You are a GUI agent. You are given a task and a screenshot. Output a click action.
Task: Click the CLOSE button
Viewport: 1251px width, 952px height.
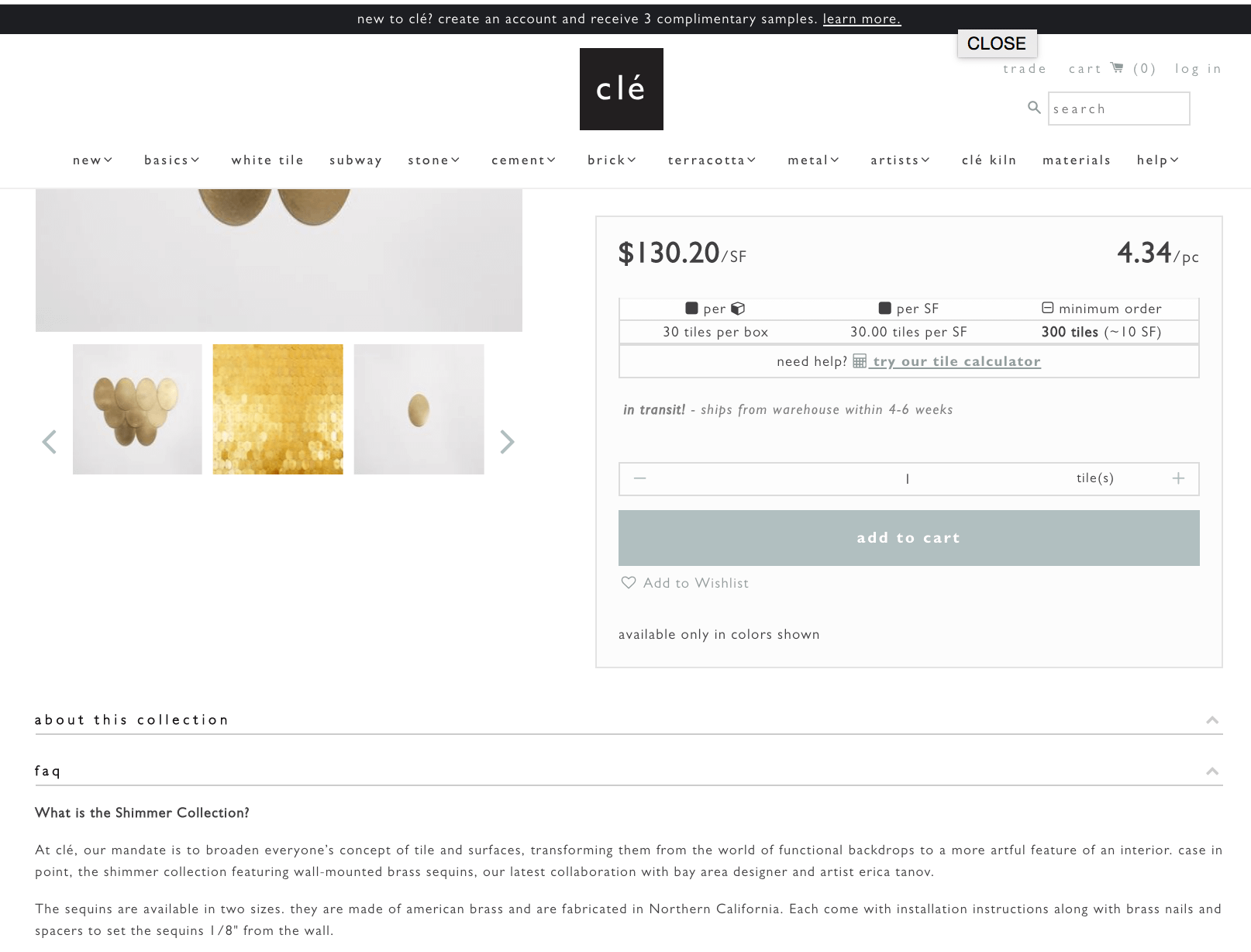pyautogui.click(x=997, y=44)
